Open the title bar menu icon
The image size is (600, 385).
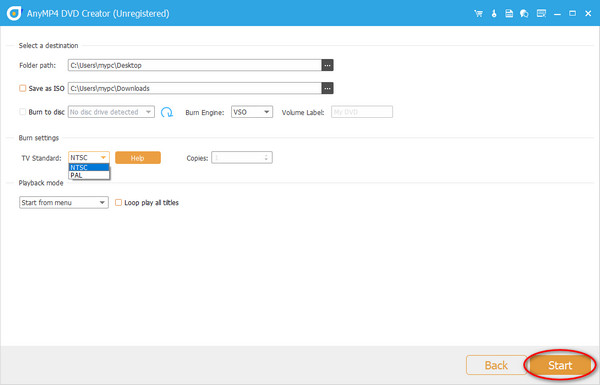(541, 14)
